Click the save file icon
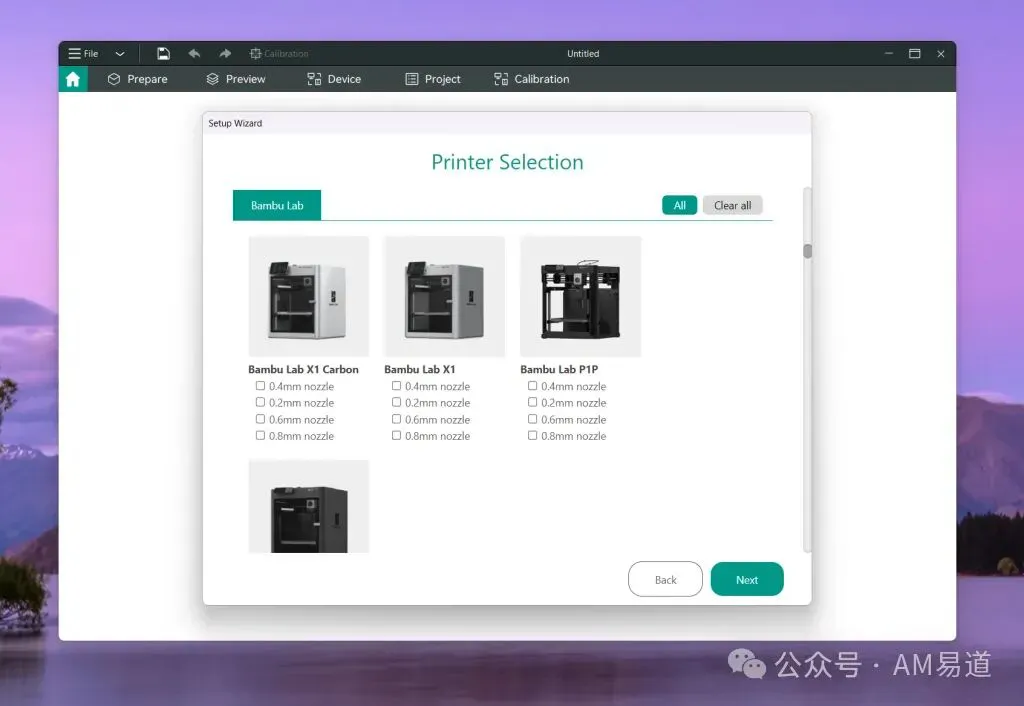The width and height of the screenshot is (1024, 706). (x=163, y=54)
